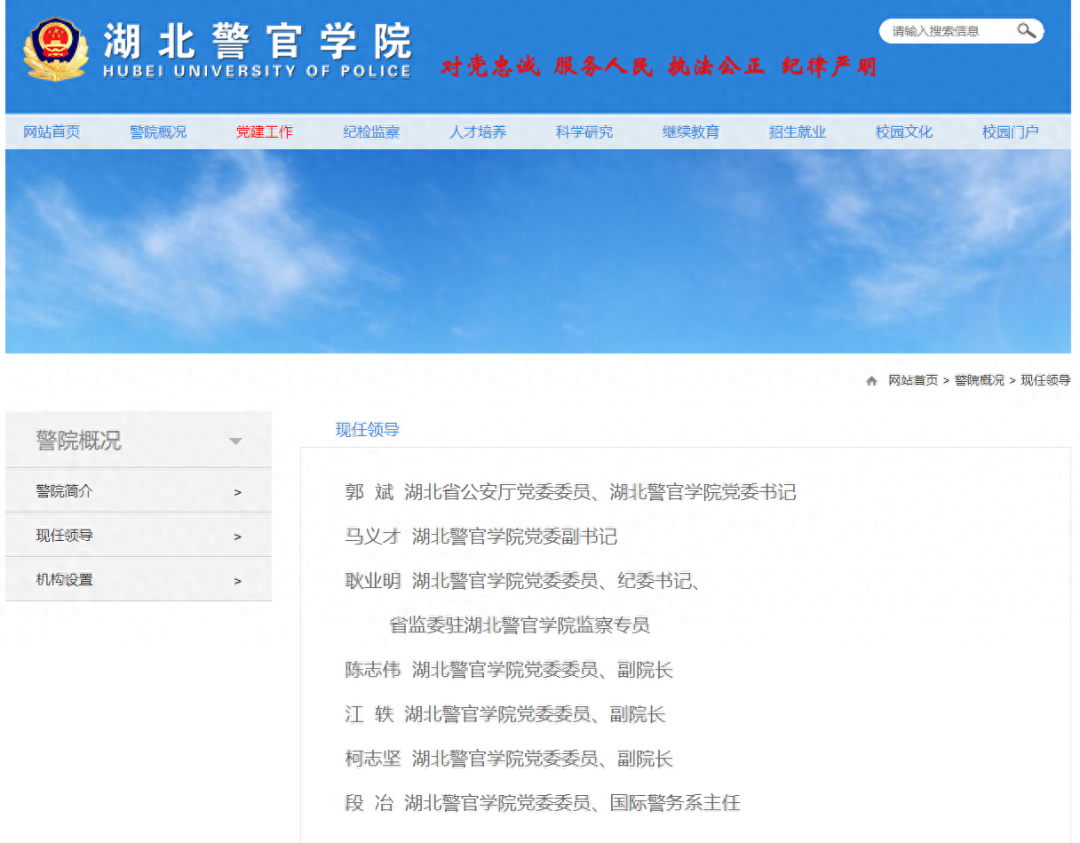Click breadcrumb link 警院概况
This screenshot has width=1080, height=843.
click(x=979, y=380)
